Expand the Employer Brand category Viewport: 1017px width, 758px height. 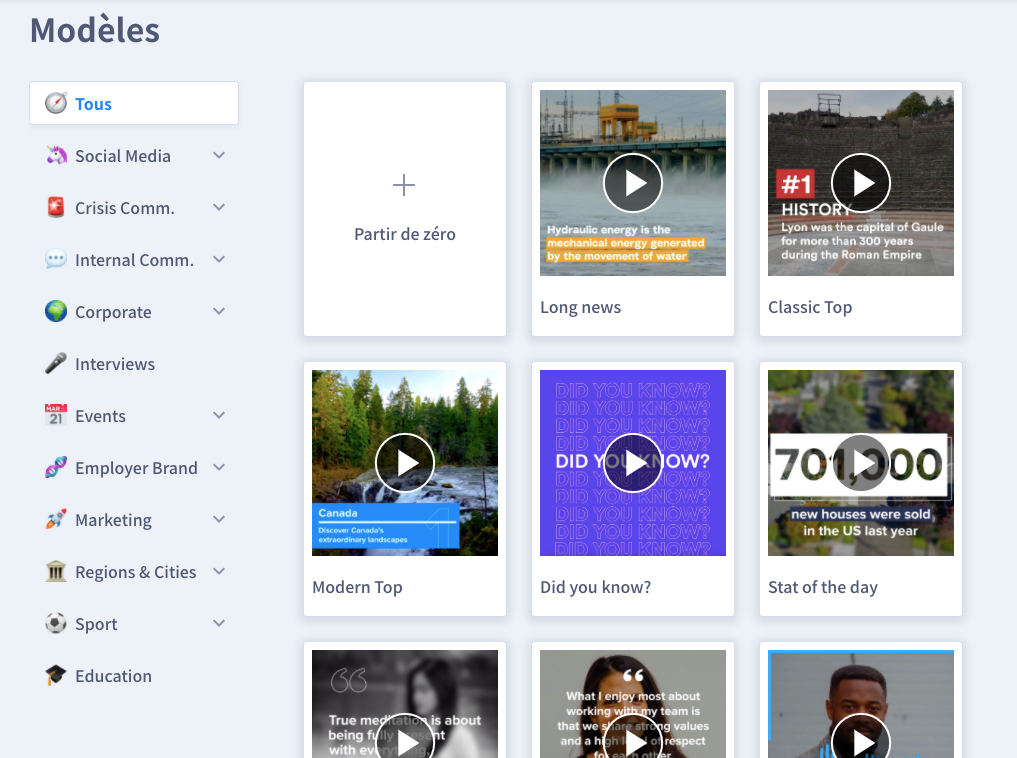219,468
